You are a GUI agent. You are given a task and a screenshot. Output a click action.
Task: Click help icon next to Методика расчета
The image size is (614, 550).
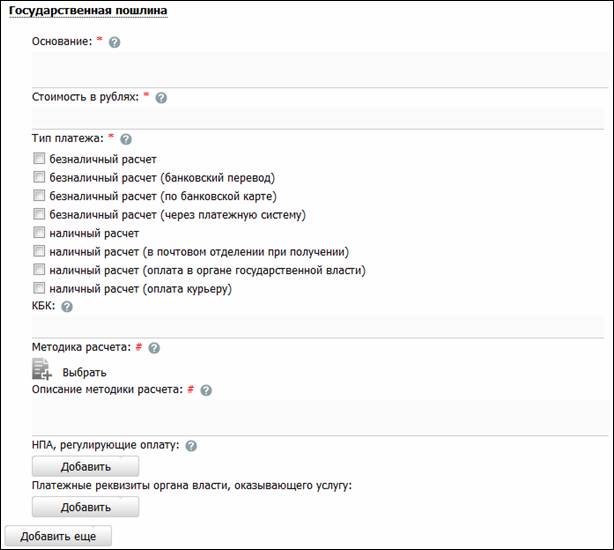154,348
